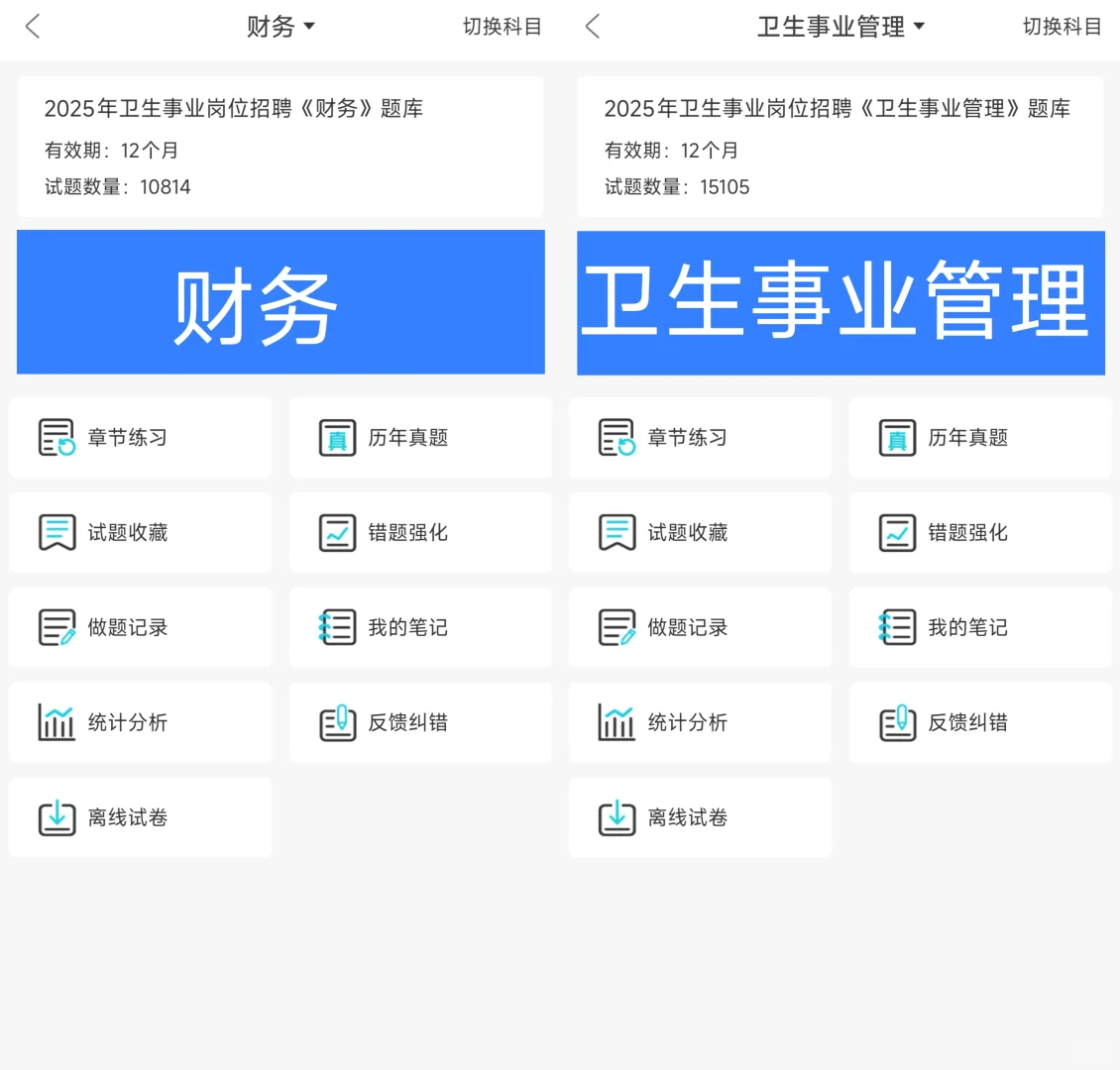Open the blue 财务 banner
Screen dimensions: 1120x1070
[280, 302]
